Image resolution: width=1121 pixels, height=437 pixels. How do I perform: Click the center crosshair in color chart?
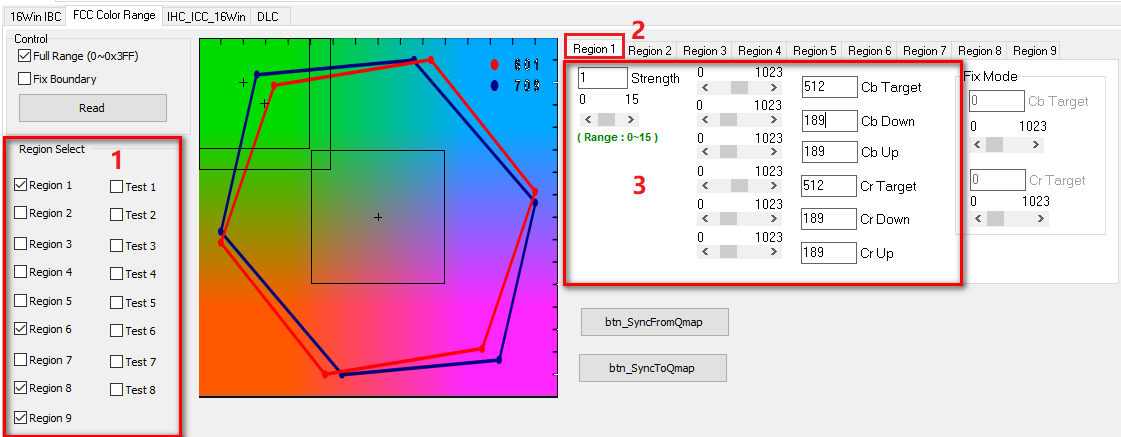378,217
